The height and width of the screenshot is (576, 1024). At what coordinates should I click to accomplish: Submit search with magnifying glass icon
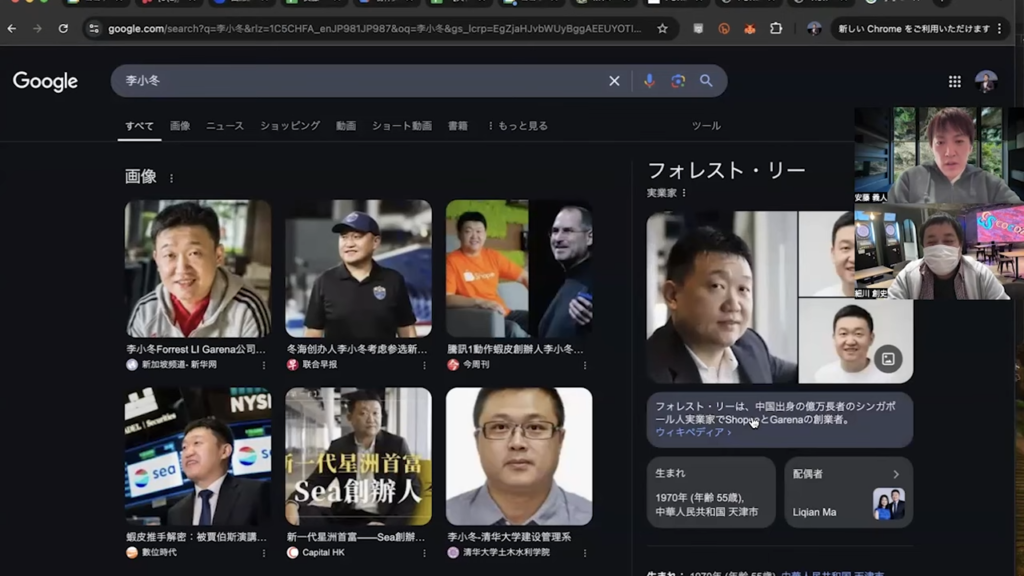tap(706, 81)
